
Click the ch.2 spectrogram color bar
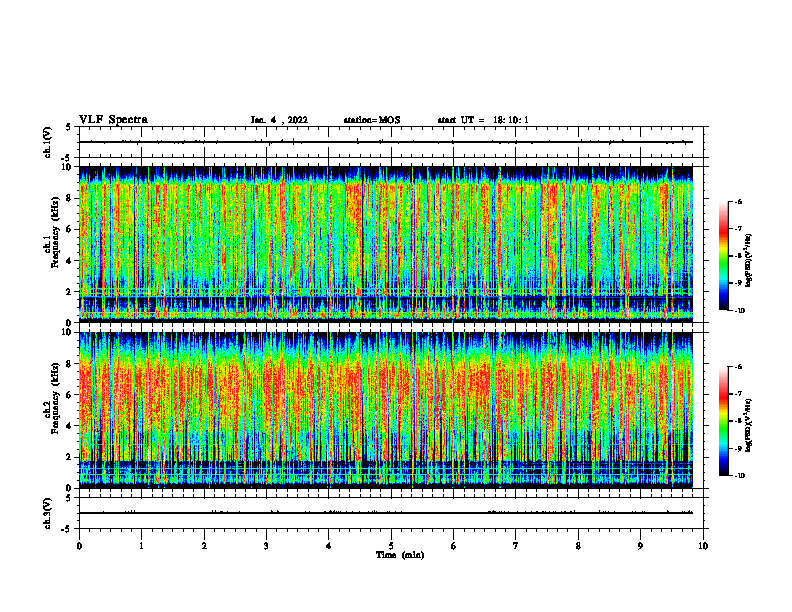[723, 421]
